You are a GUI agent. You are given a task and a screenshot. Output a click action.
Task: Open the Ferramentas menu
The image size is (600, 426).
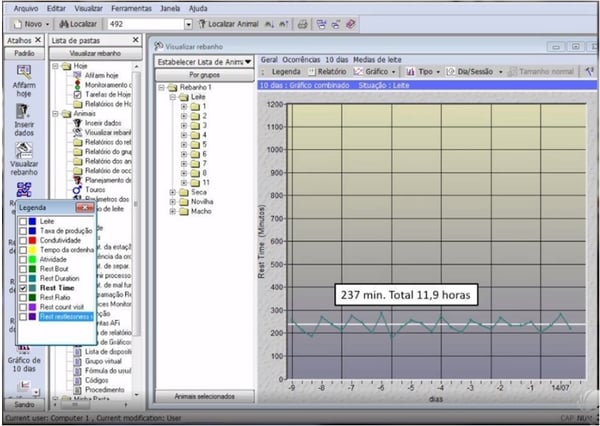tap(131, 8)
